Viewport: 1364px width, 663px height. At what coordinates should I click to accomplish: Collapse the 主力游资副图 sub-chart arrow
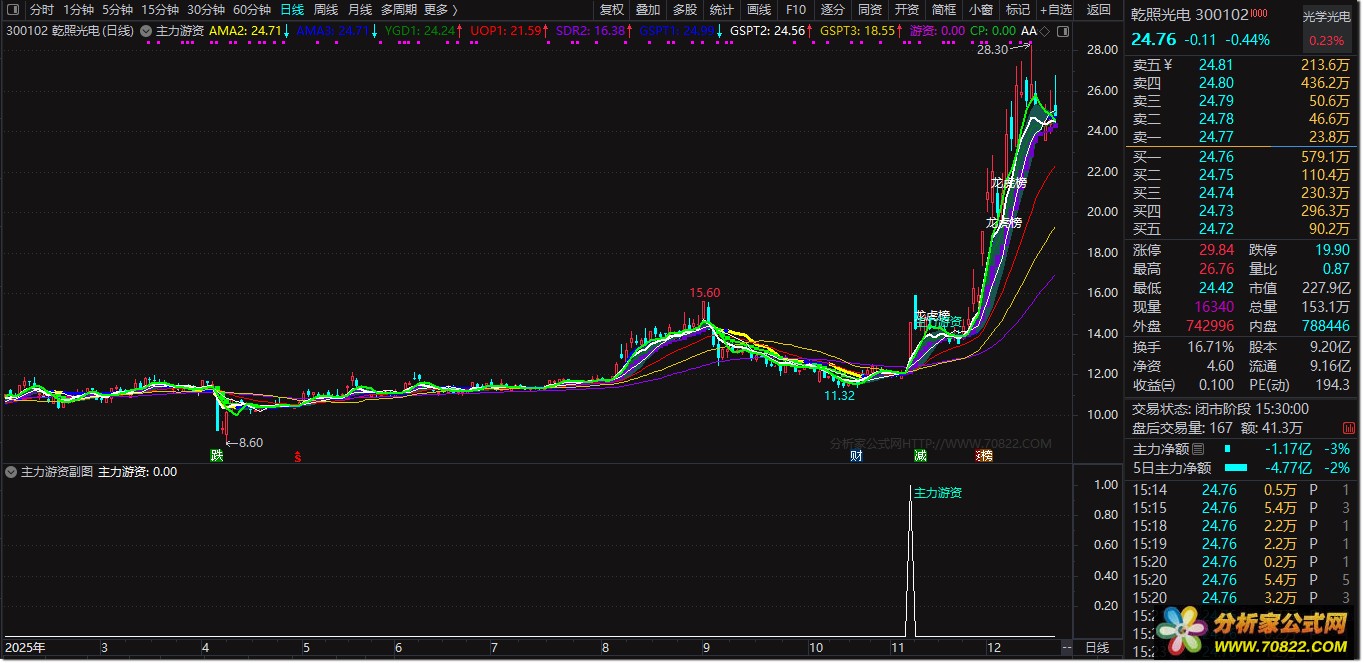pos(11,472)
